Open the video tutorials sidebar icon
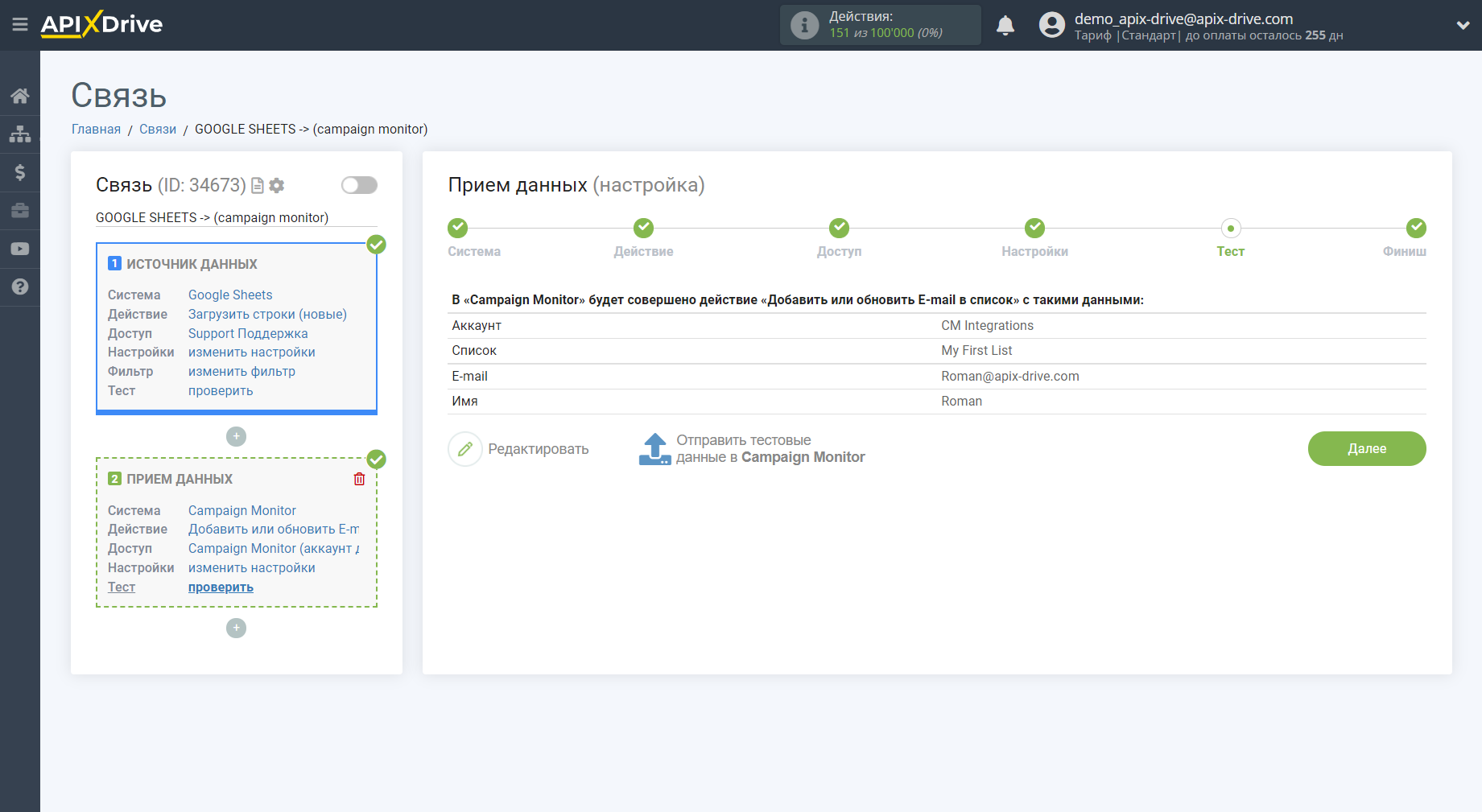1482x812 pixels. (x=20, y=249)
